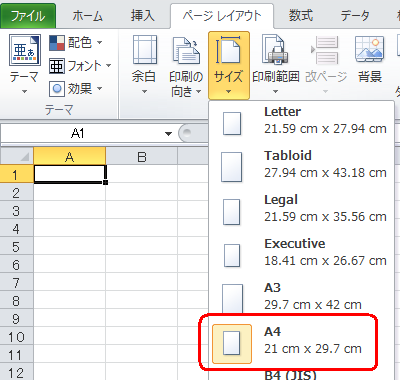Click the Select All corner button
400x380 pixels.
point(17,156)
